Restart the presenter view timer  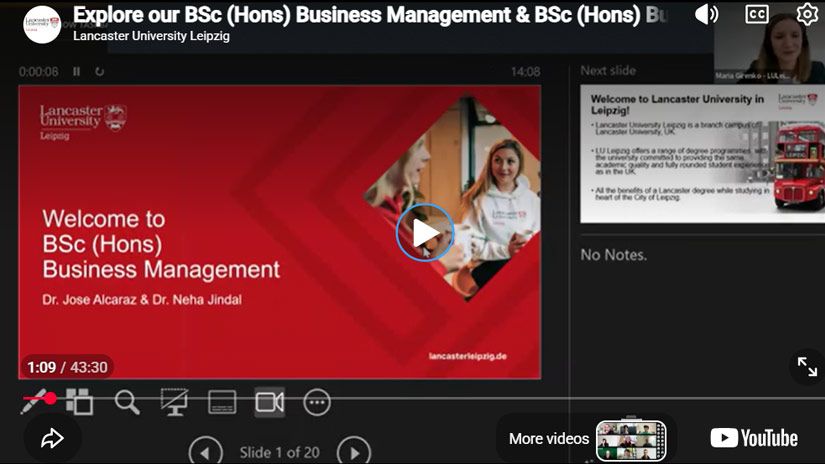click(x=99, y=71)
